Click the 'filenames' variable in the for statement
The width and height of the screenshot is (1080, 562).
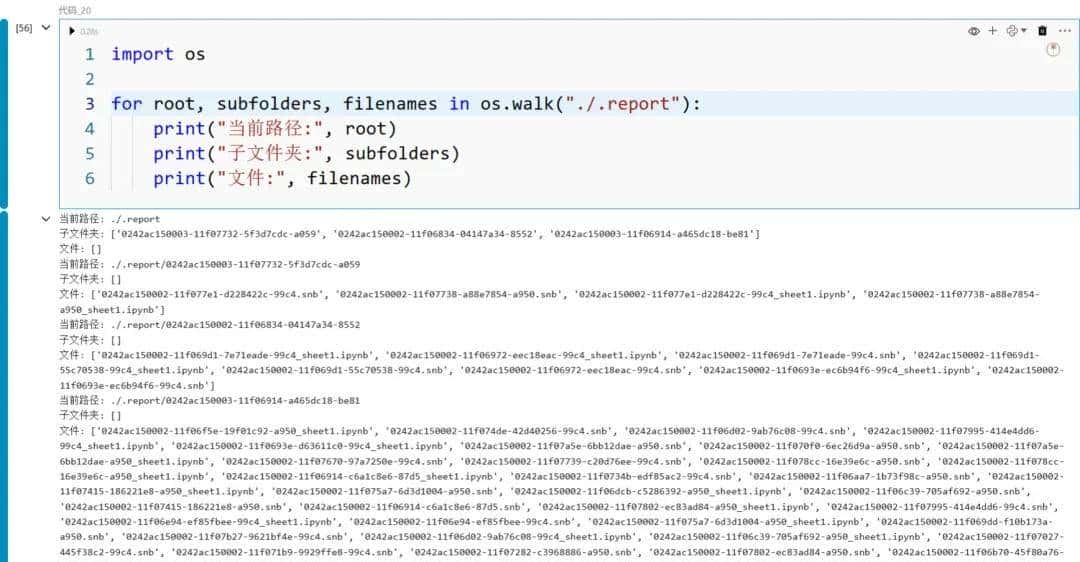[x=390, y=104]
